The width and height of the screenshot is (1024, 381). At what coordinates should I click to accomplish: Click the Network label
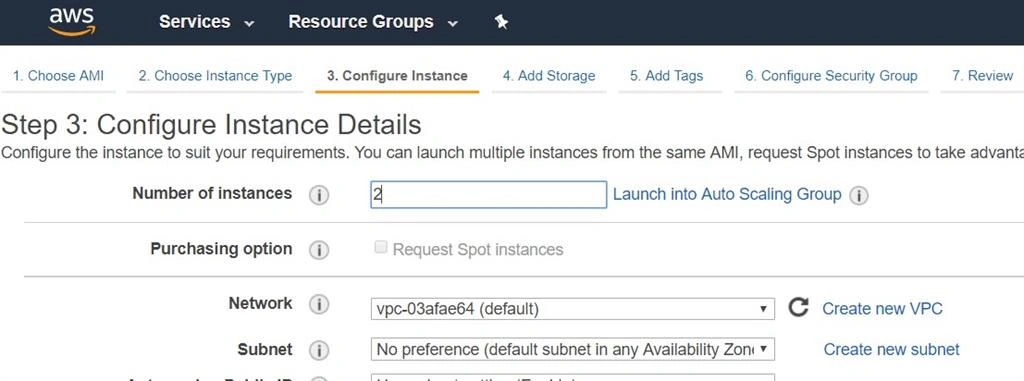tap(261, 303)
